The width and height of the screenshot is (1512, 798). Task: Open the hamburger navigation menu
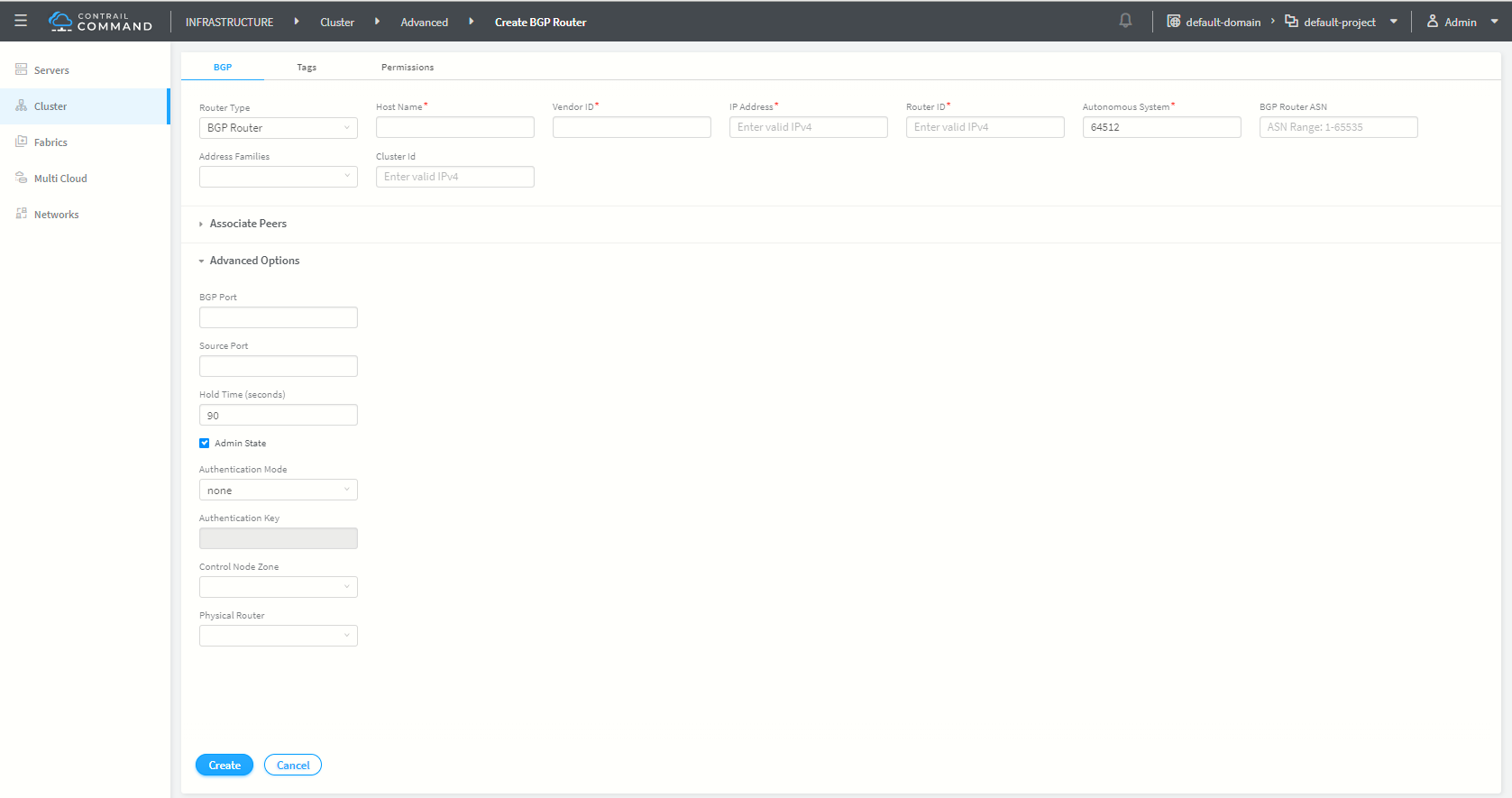click(21, 21)
